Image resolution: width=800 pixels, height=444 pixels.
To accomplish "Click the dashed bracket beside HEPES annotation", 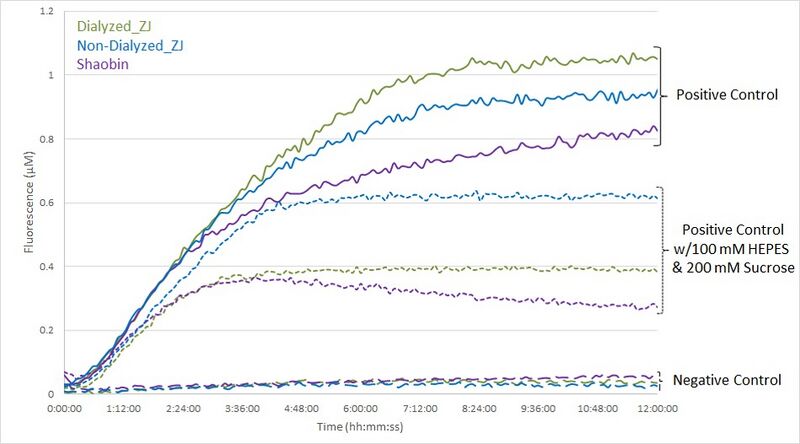I will click(x=661, y=250).
